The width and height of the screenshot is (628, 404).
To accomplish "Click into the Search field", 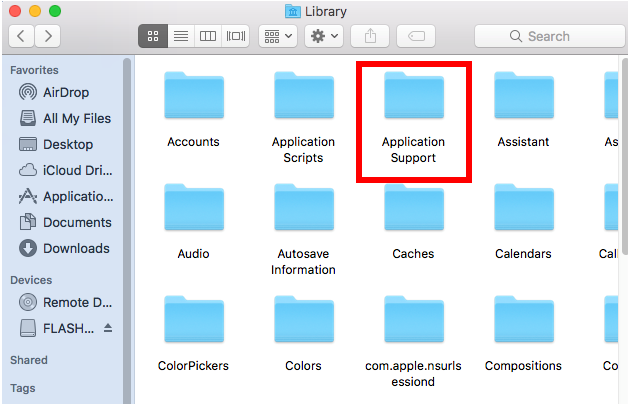I will (550, 36).
